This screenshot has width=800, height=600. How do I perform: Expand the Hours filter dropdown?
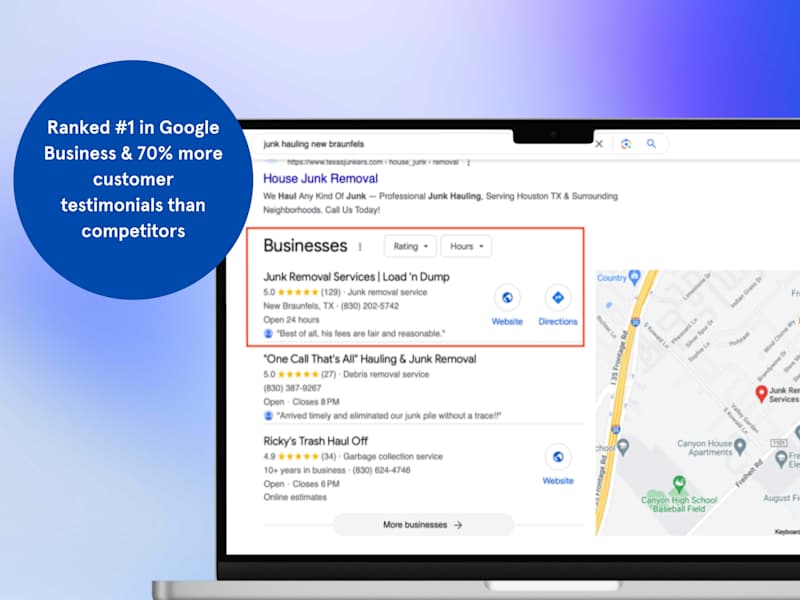click(x=466, y=246)
